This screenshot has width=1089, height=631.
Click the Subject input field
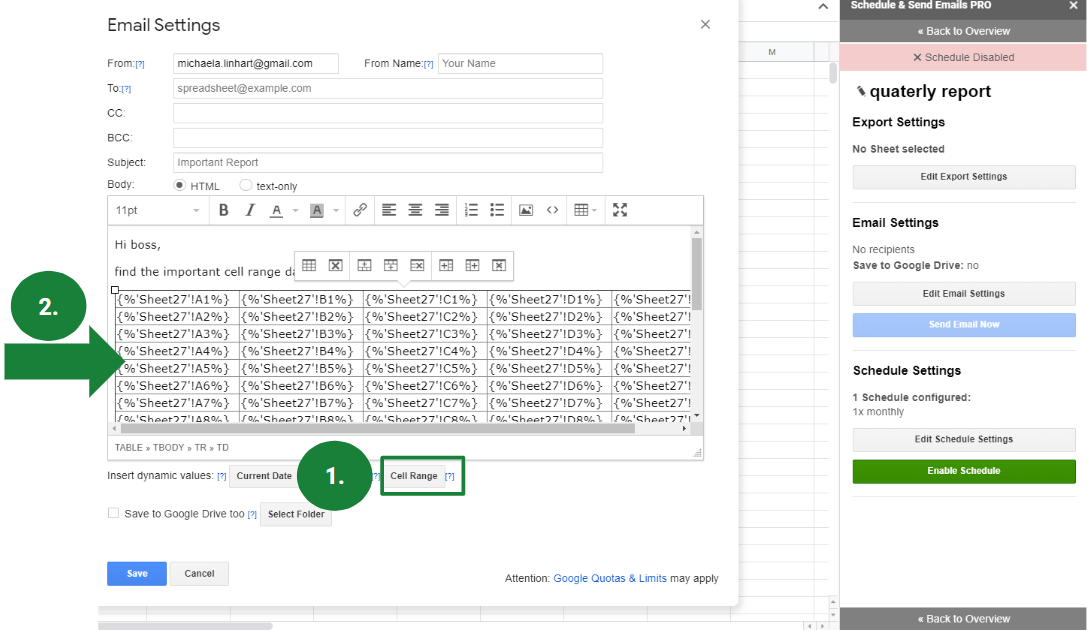coord(387,162)
